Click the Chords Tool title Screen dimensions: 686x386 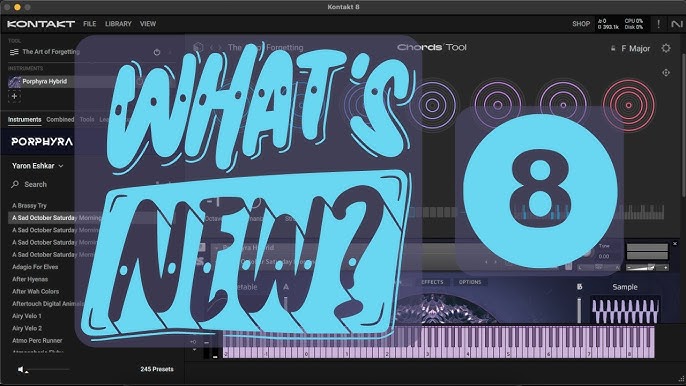pos(432,47)
